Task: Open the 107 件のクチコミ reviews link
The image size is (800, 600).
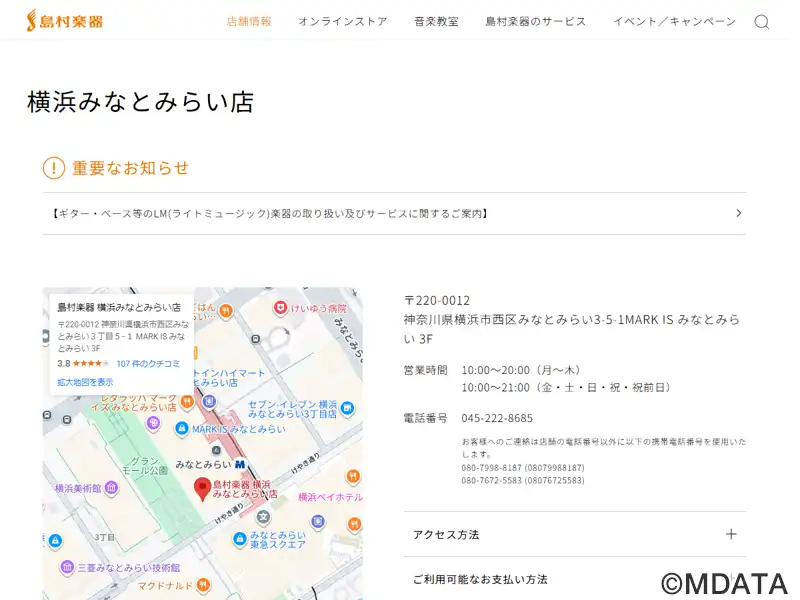Action: point(148,363)
